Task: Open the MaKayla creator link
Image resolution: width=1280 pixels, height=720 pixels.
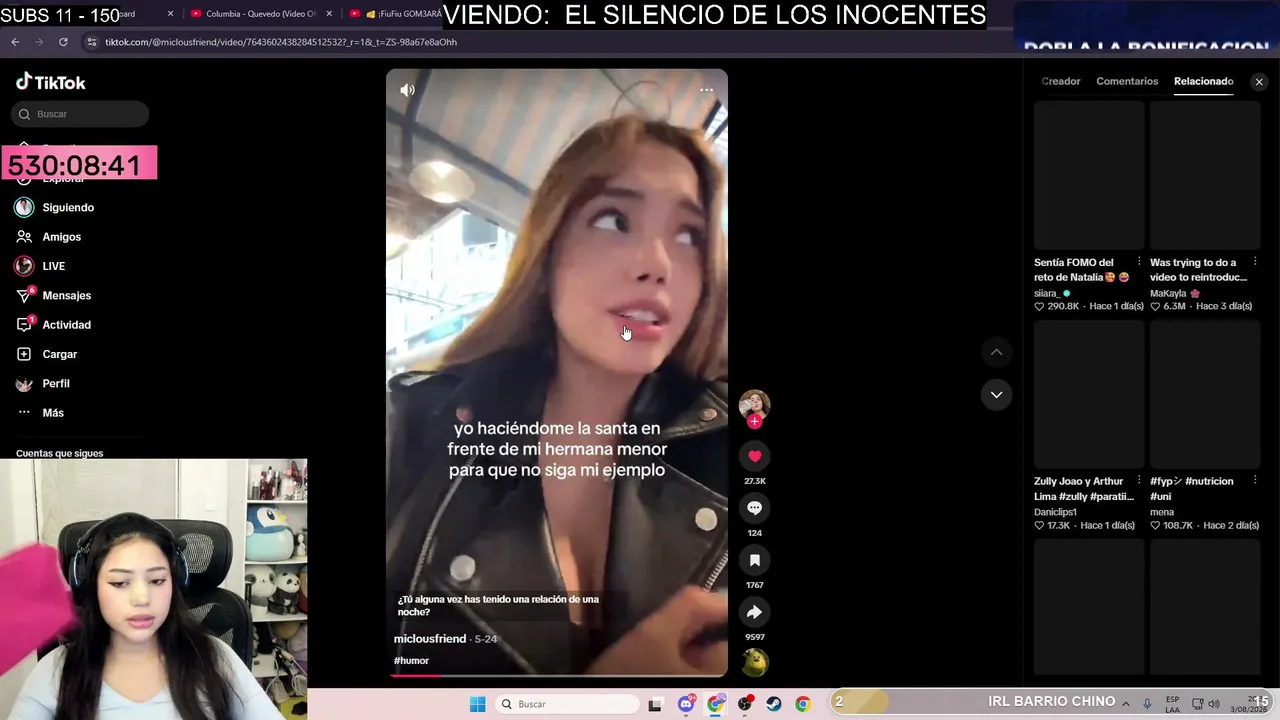Action: [x=1168, y=293]
